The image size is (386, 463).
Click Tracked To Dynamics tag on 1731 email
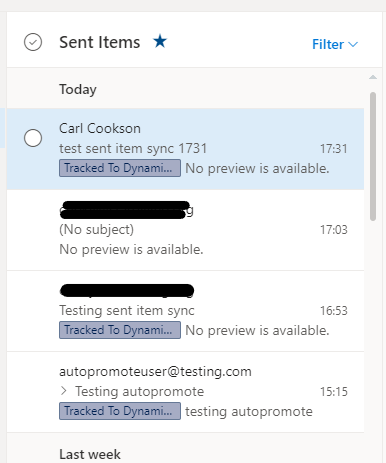pos(120,168)
